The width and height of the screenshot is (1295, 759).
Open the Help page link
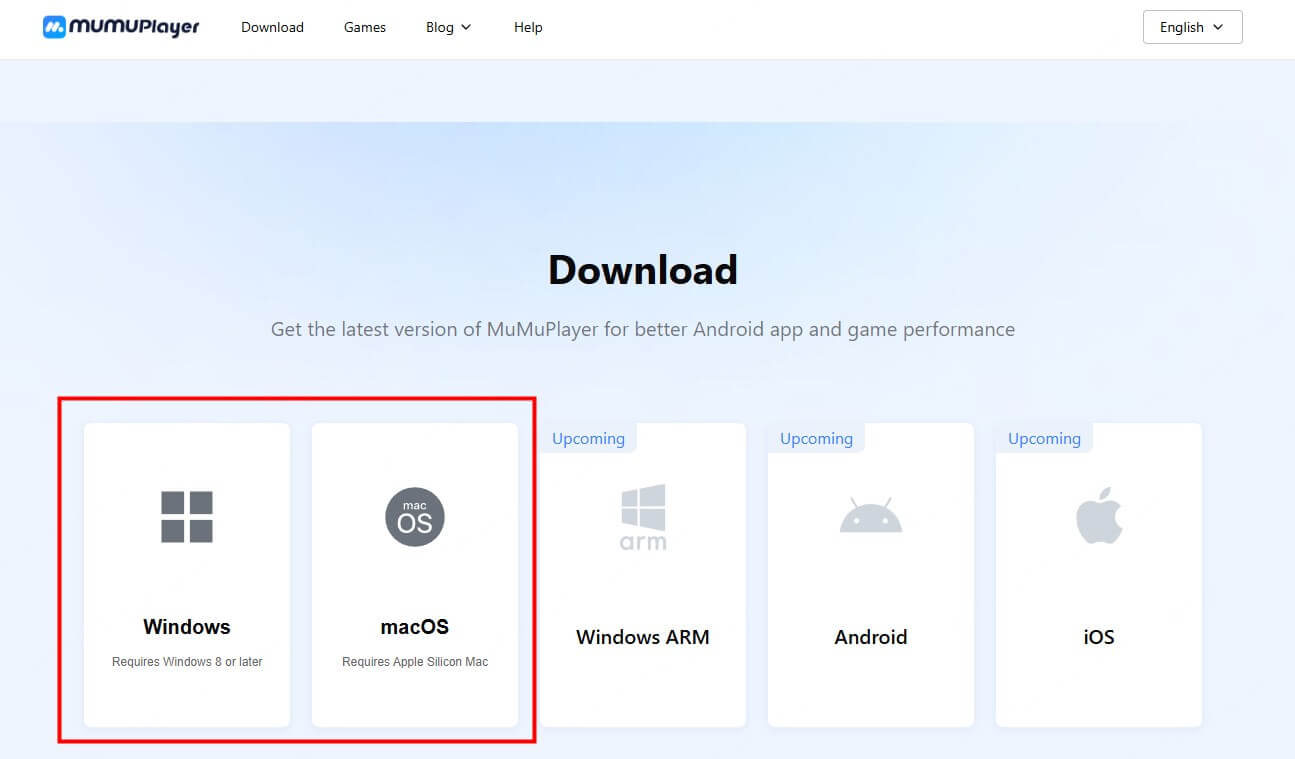pyautogui.click(x=528, y=27)
